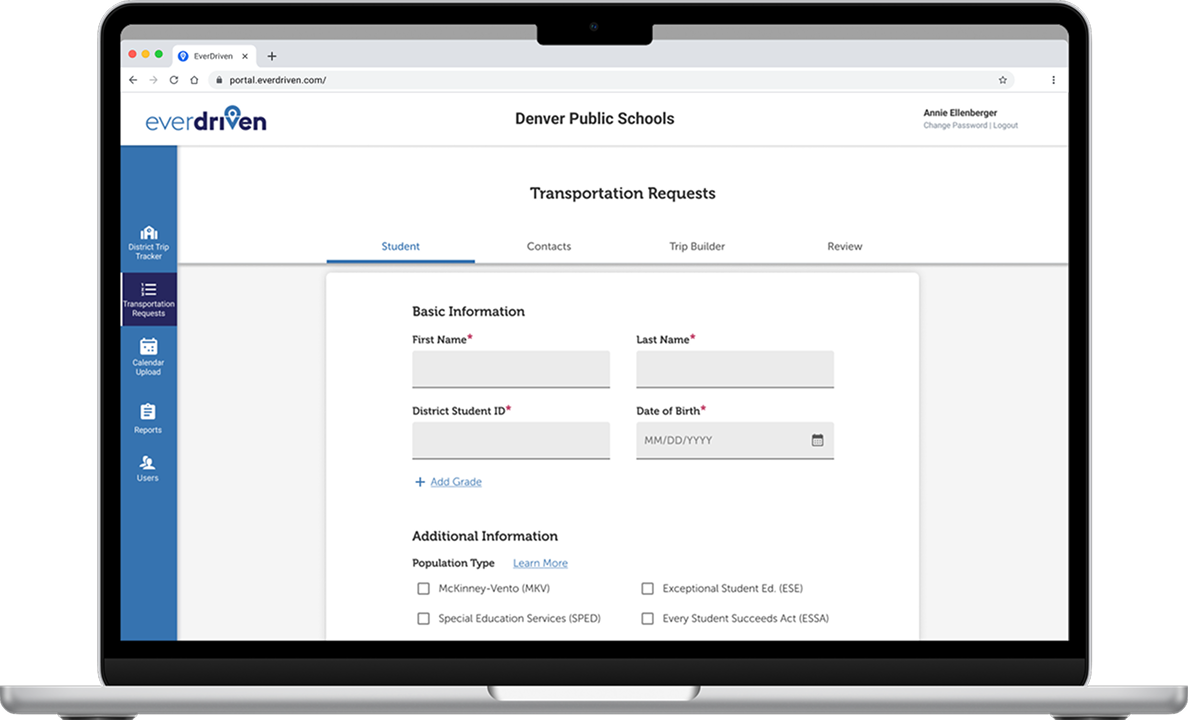This screenshot has height=720, width=1188.
Task: Open District Trip Tracker in sidebar
Action: coord(148,243)
